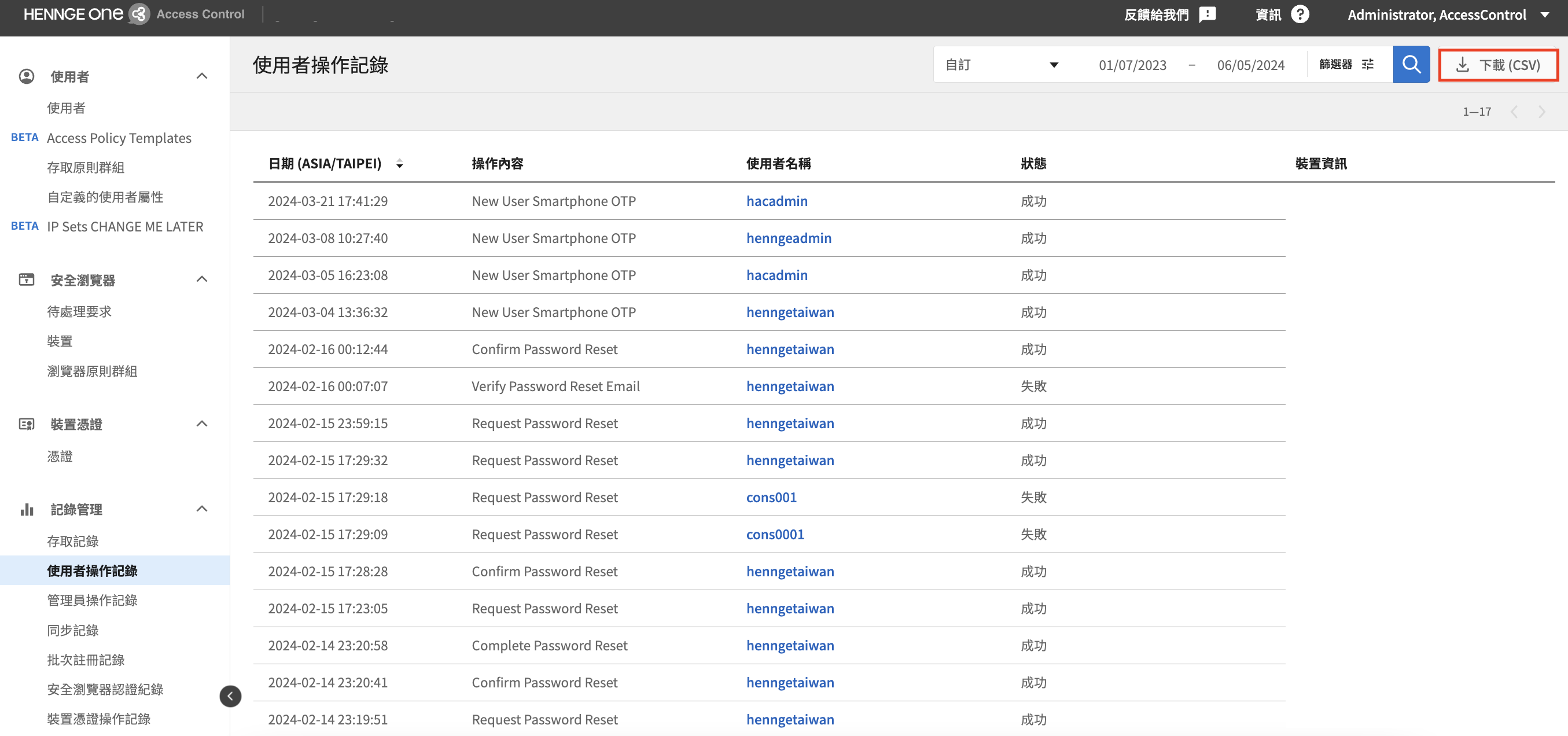Open 存取記錄 in sidebar
1568x736 pixels.
73,541
